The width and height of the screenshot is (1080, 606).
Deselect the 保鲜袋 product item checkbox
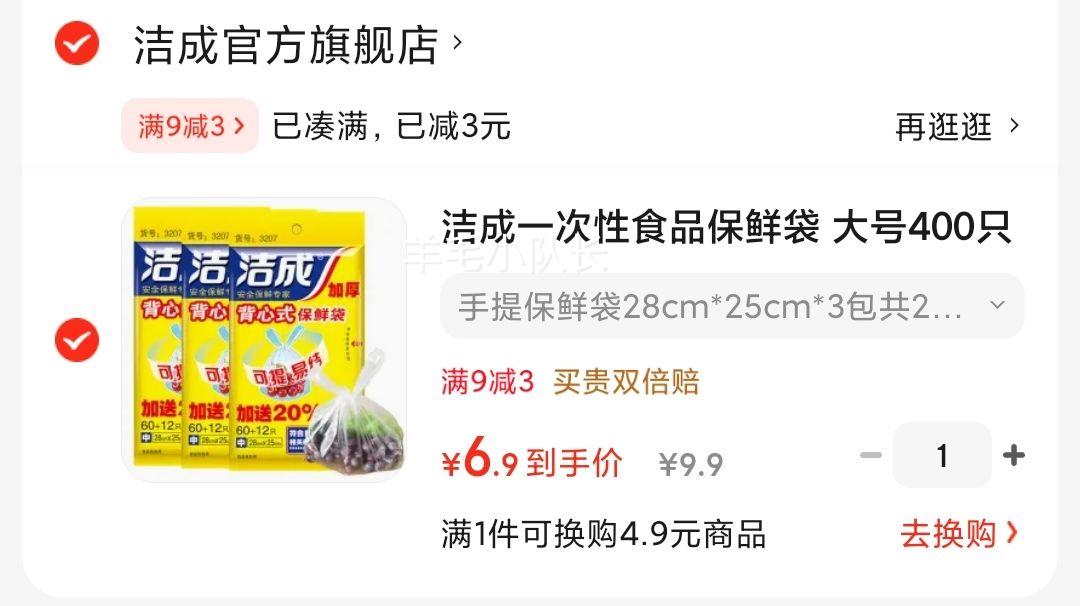[76, 340]
